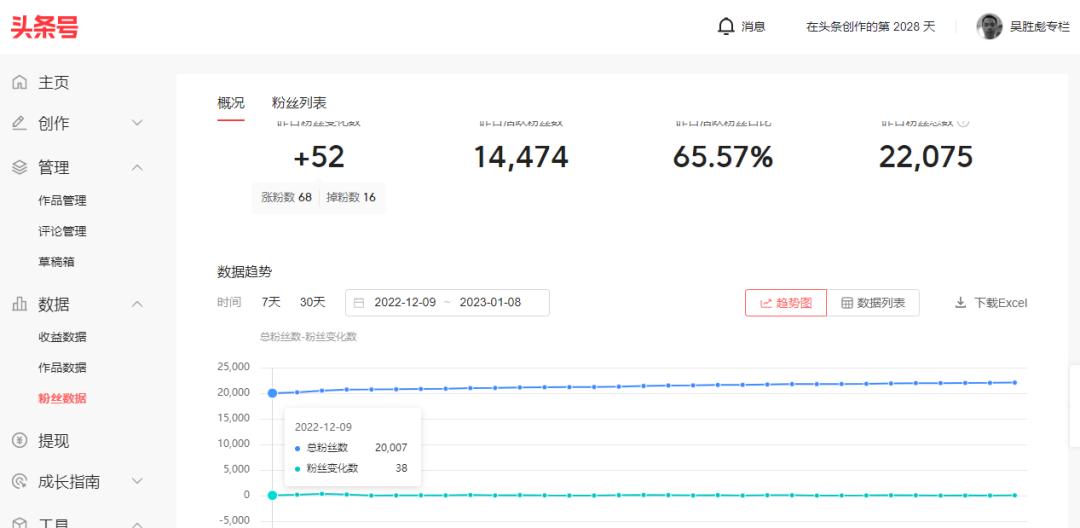Click the 消息 label
The height and width of the screenshot is (528, 1080).
pyautogui.click(x=754, y=27)
